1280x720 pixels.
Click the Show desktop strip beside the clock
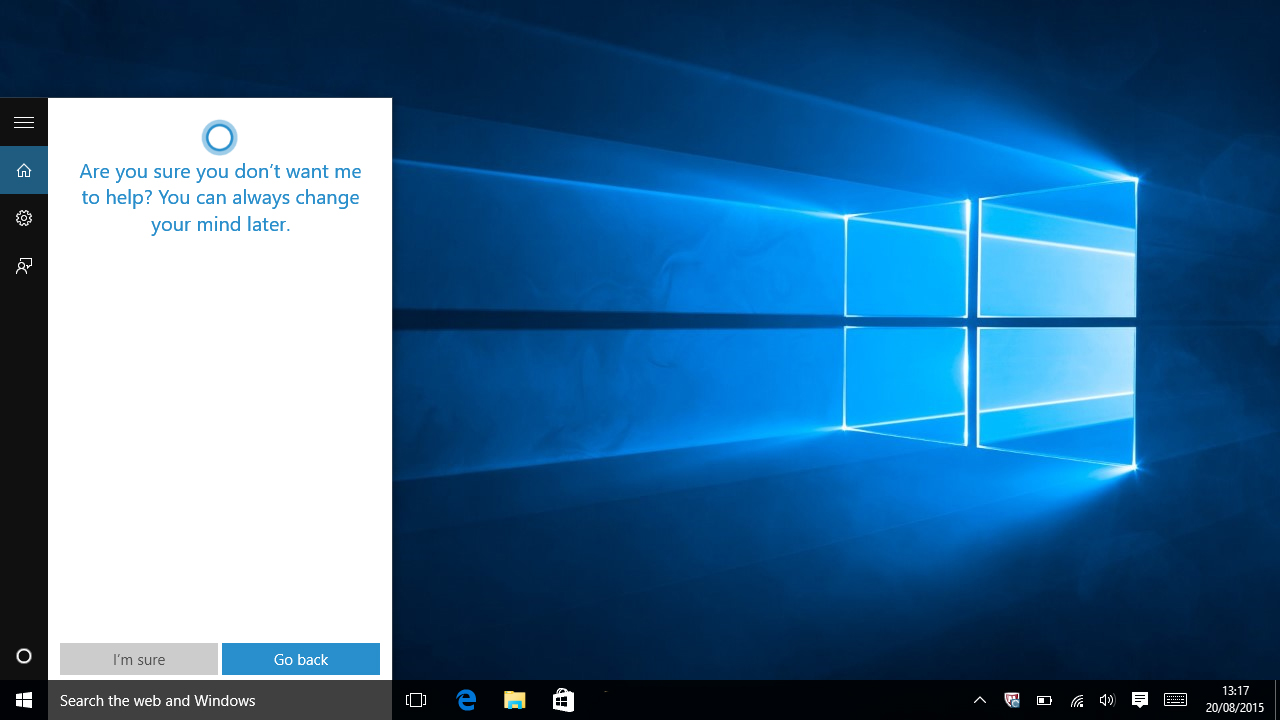(1277, 700)
